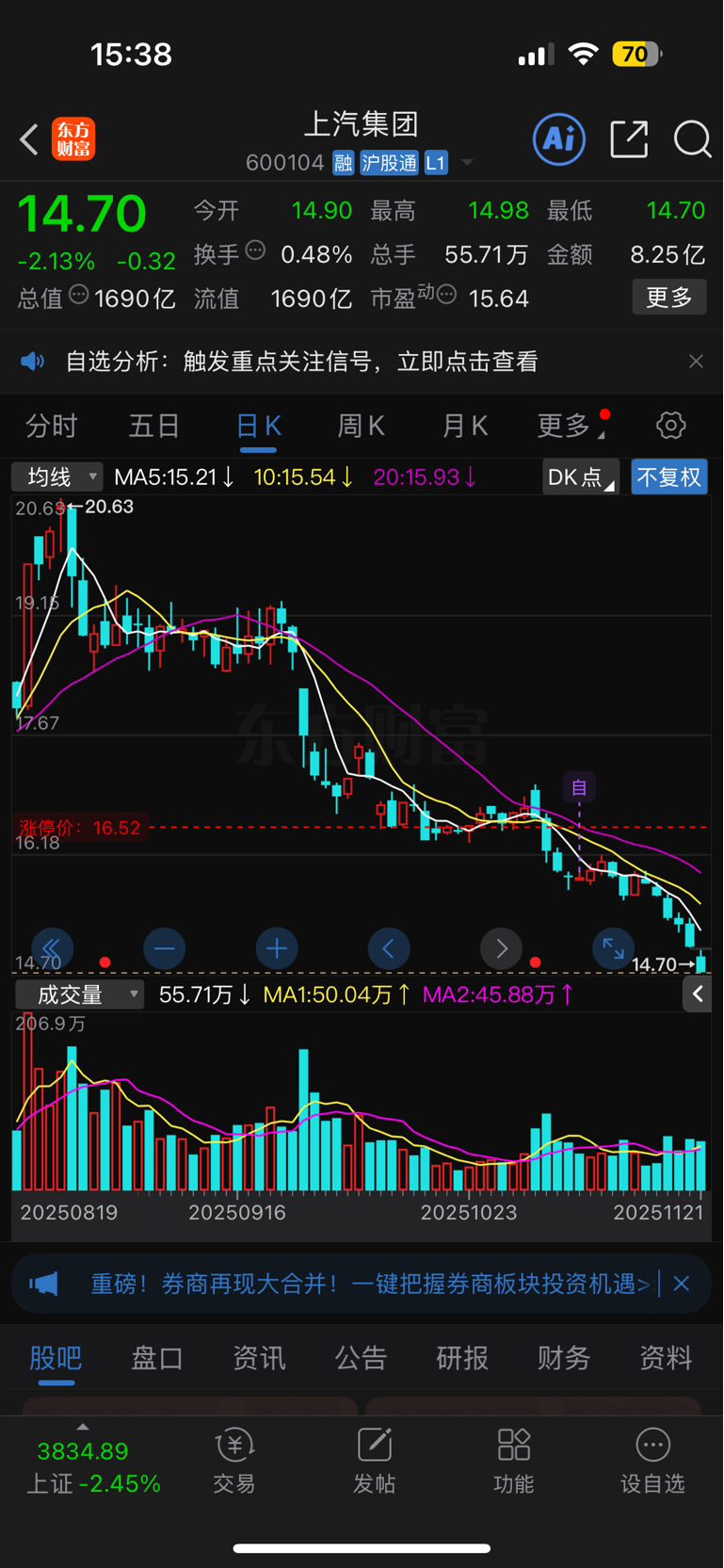Open the 不复权 adjustment selector

[669, 477]
